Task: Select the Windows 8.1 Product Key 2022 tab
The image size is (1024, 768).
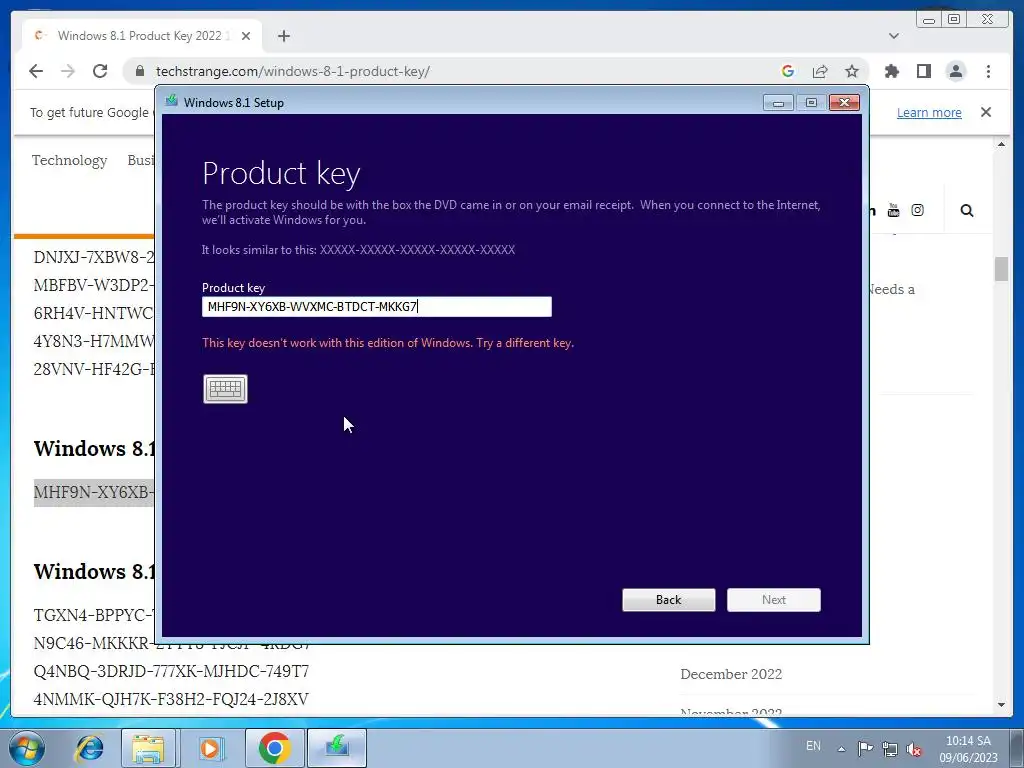Action: tap(143, 36)
